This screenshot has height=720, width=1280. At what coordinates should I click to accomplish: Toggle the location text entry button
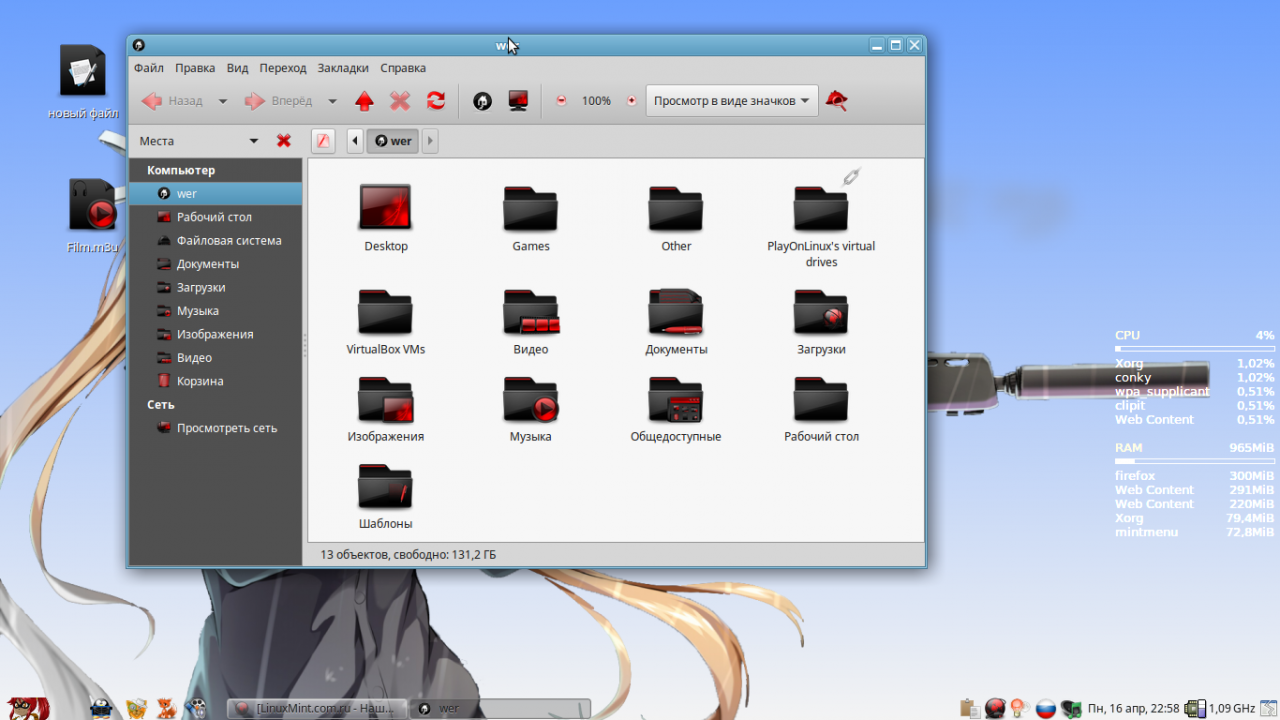tap(323, 141)
